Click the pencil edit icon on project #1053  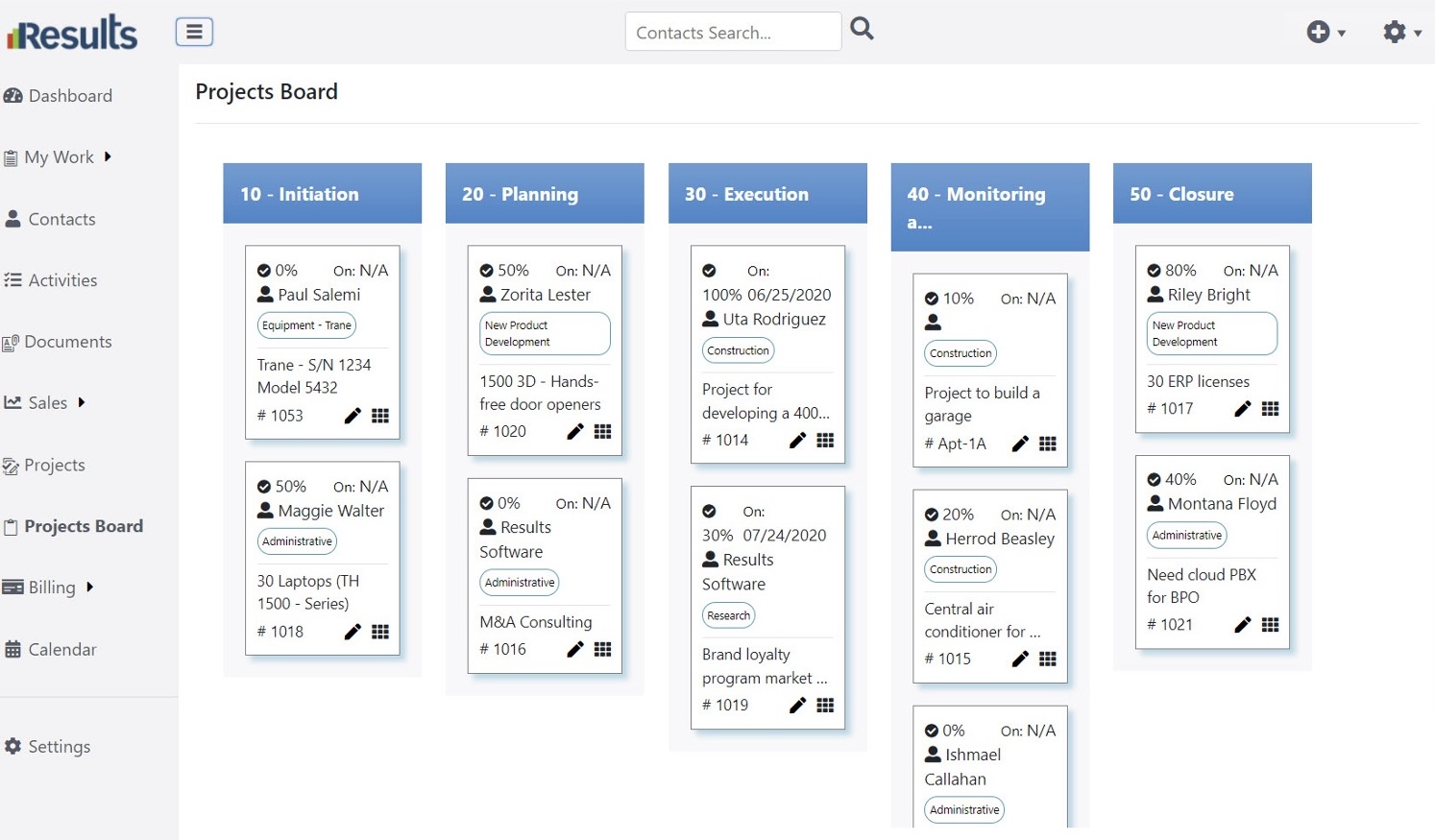[353, 416]
